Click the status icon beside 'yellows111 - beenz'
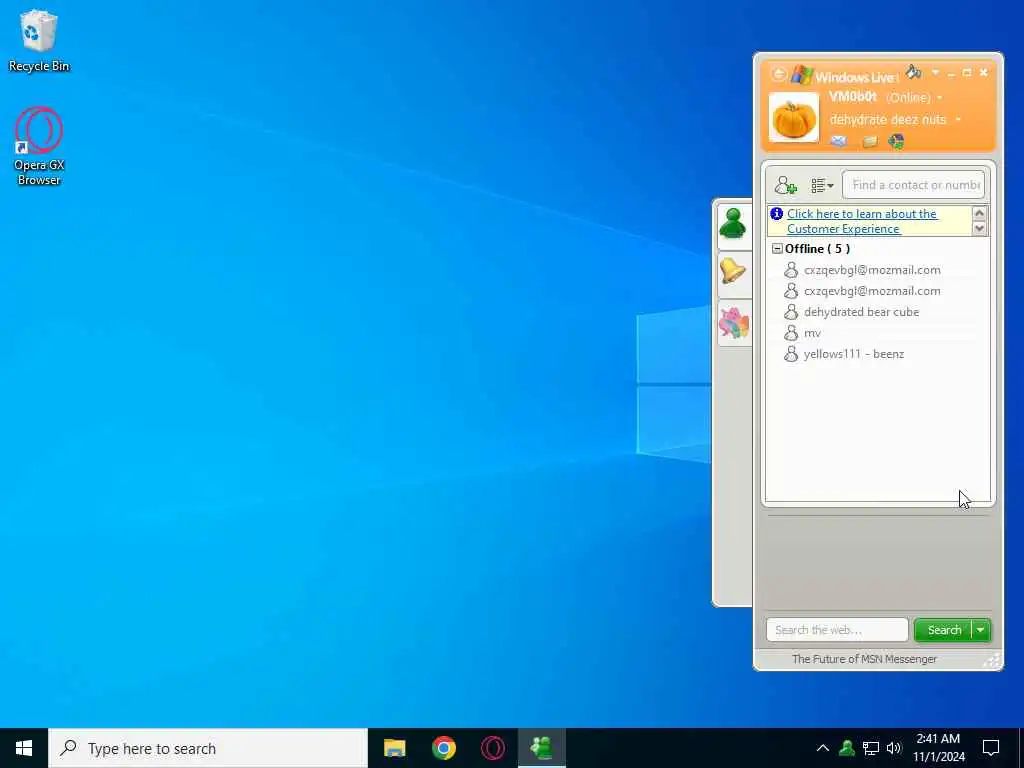 pyautogui.click(x=791, y=354)
